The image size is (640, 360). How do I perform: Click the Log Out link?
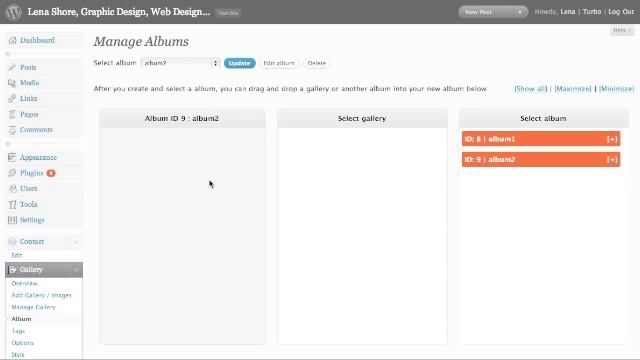(621, 12)
